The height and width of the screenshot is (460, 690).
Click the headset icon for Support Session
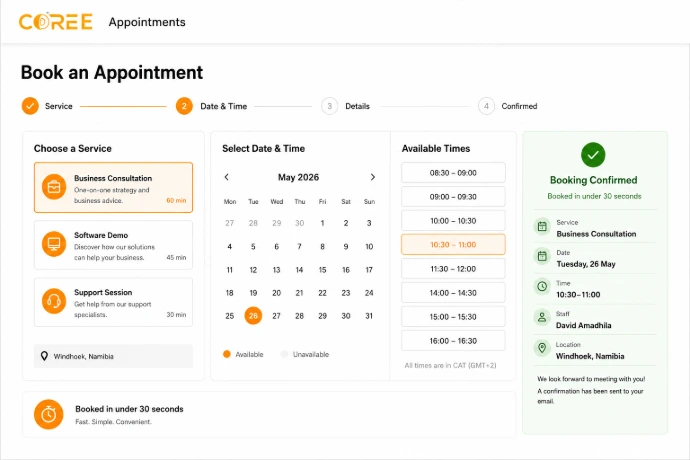pyautogui.click(x=54, y=301)
